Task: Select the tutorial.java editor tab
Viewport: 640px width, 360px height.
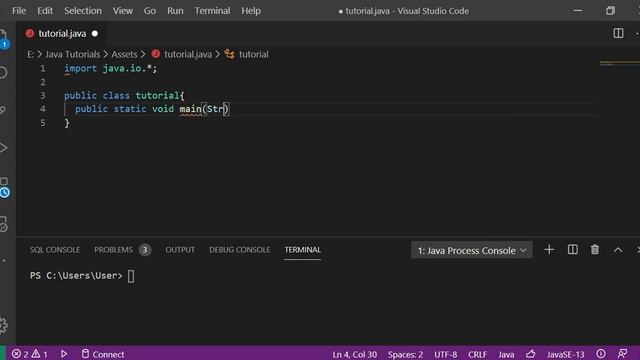Action: pyautogui.click(x=62, y=33)
